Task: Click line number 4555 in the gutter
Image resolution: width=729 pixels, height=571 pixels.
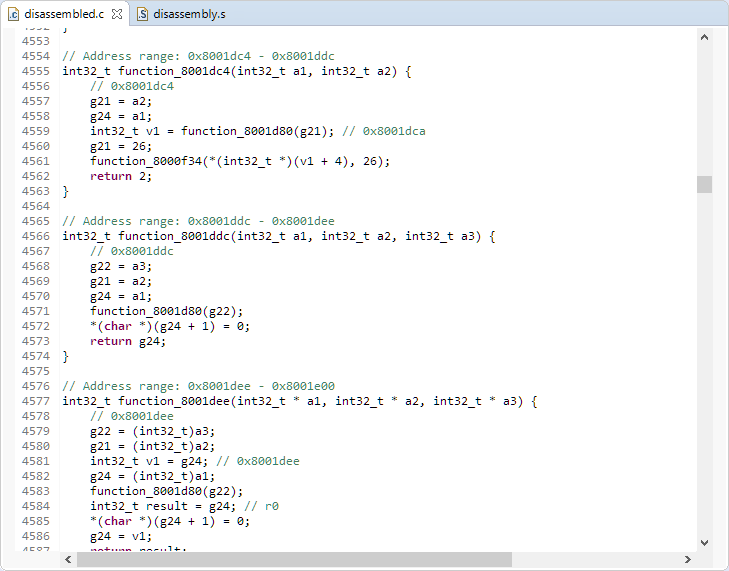Action: [x=36, y=71]
